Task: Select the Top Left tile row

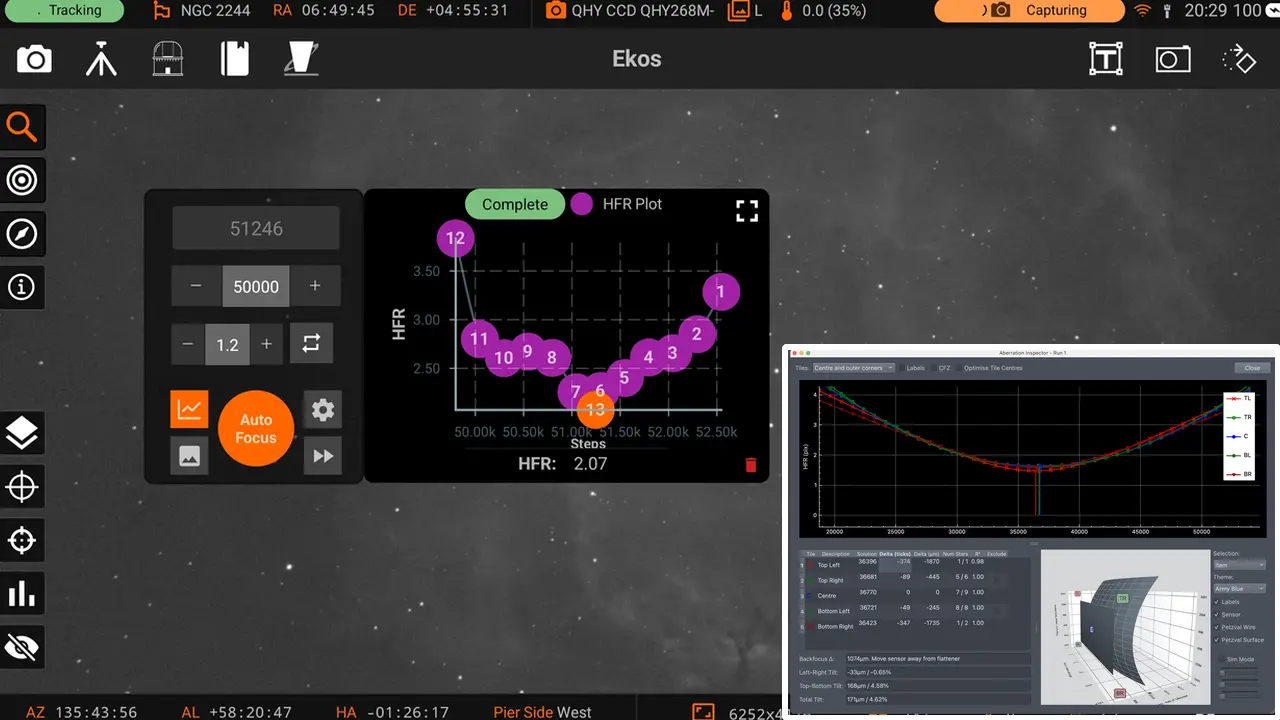Action: (x=916, y=565)
